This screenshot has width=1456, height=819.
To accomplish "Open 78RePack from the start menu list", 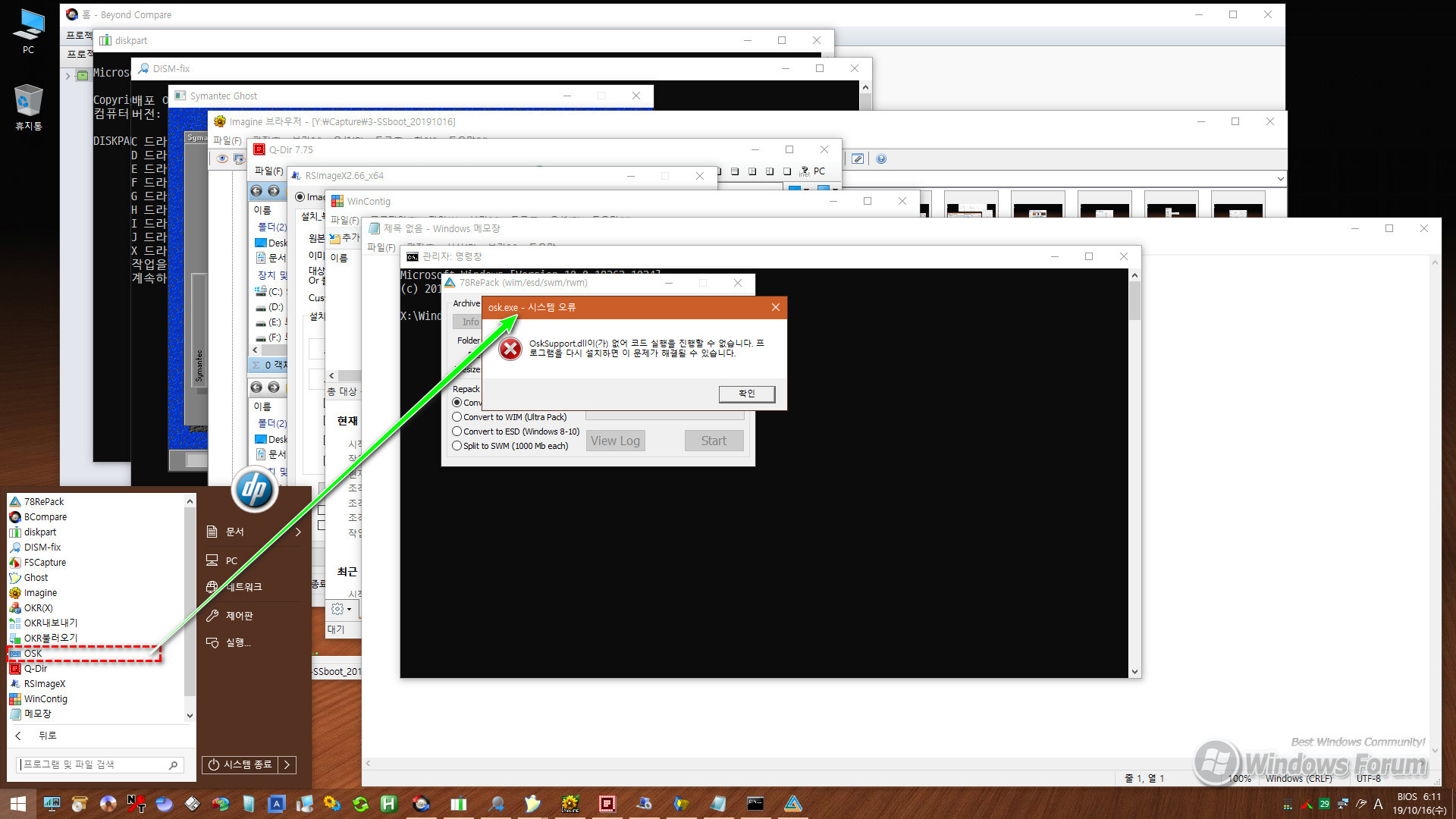I will coord(43,501).
